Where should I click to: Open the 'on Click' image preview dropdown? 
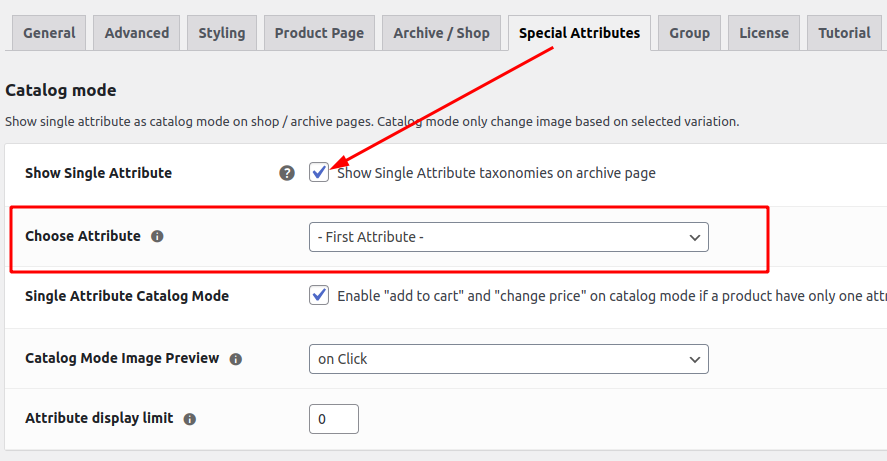point(509,359)
